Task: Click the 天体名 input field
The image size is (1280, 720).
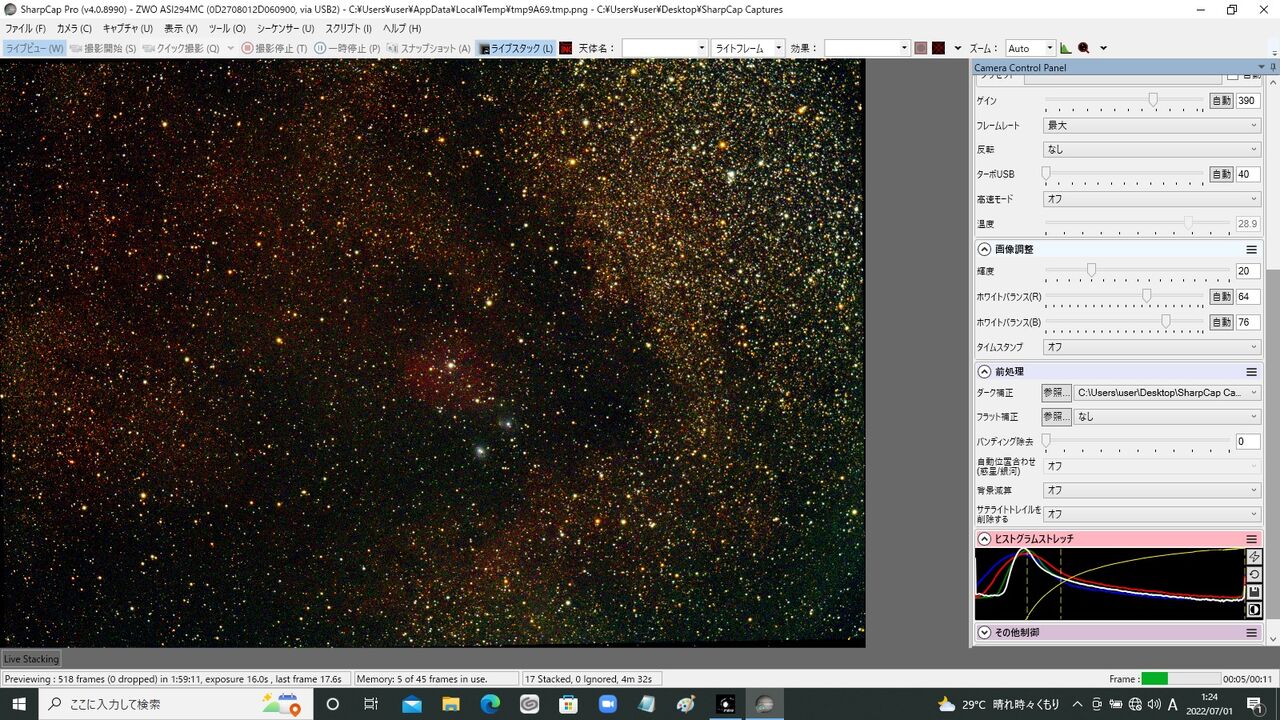Action: pos(664,48)
